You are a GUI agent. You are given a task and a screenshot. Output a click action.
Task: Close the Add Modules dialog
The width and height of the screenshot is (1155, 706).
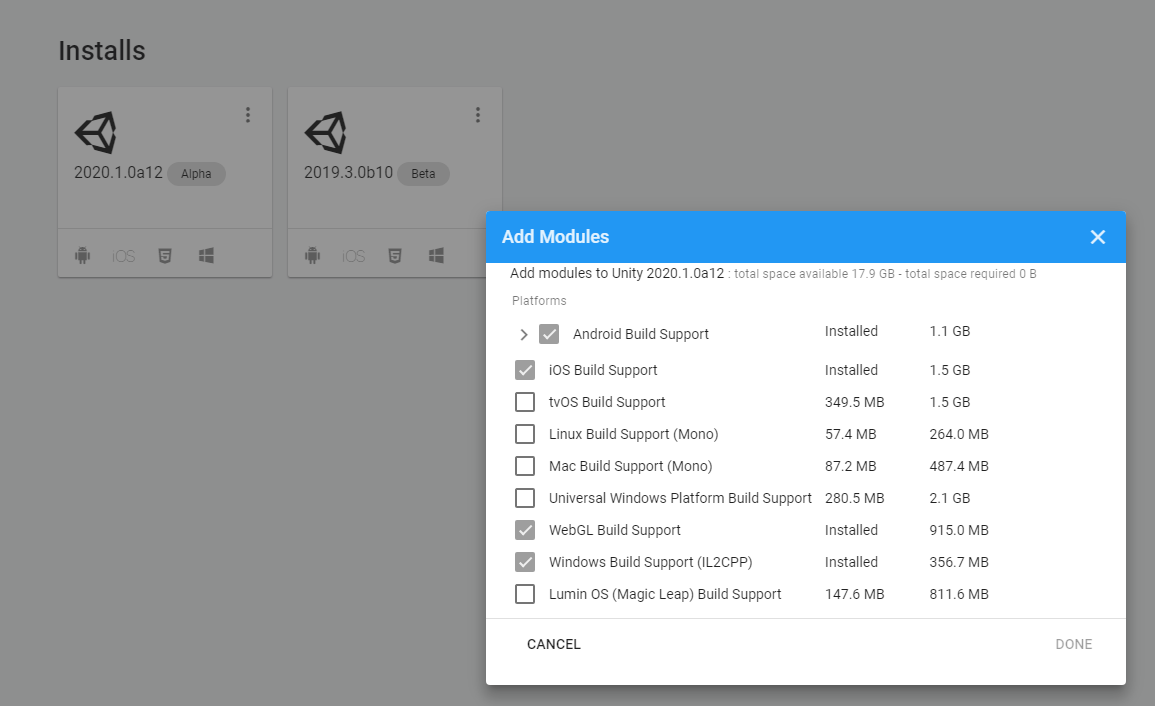[1098, 237]
